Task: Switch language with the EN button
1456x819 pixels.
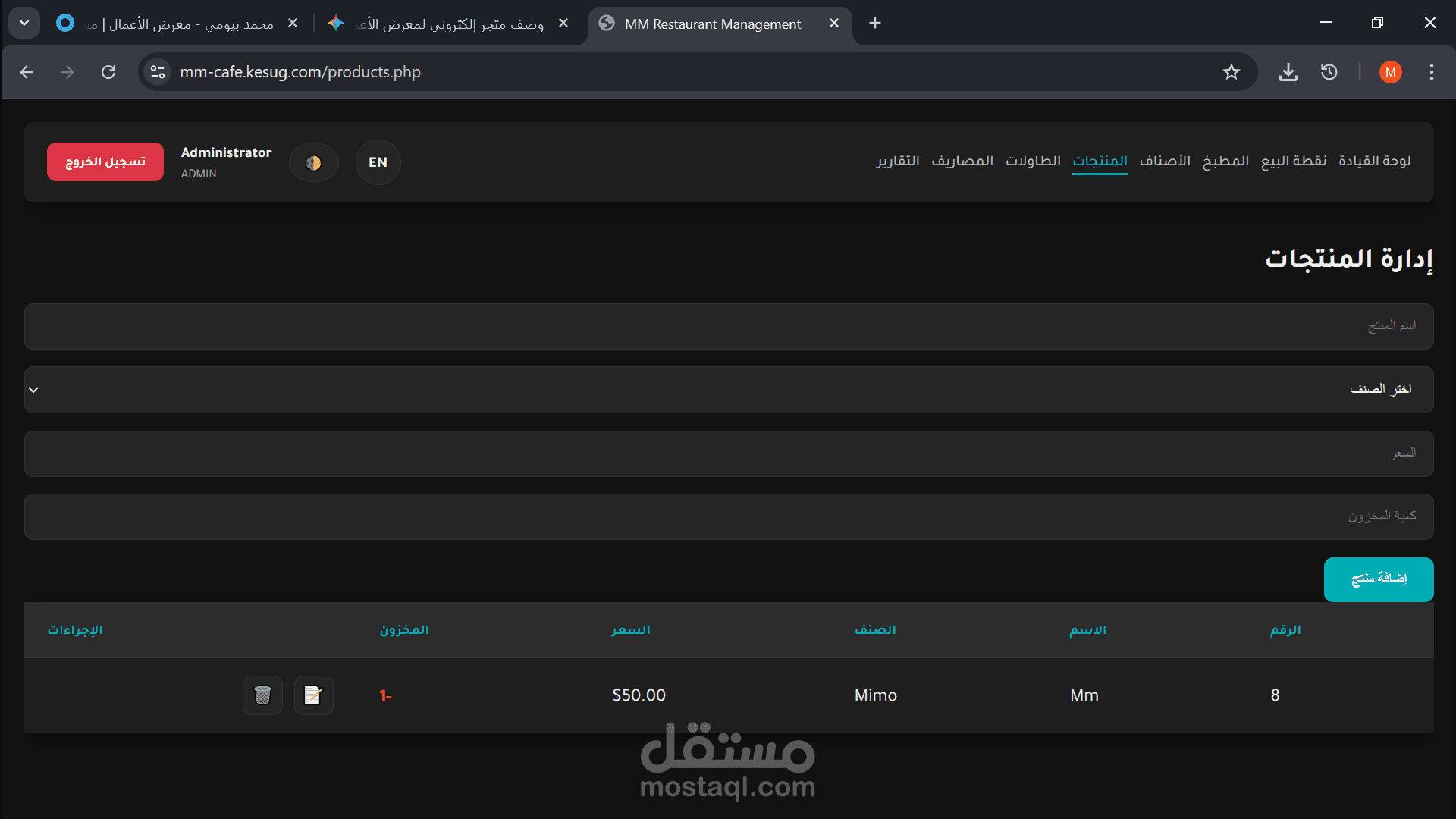Action: pos(378,162)
